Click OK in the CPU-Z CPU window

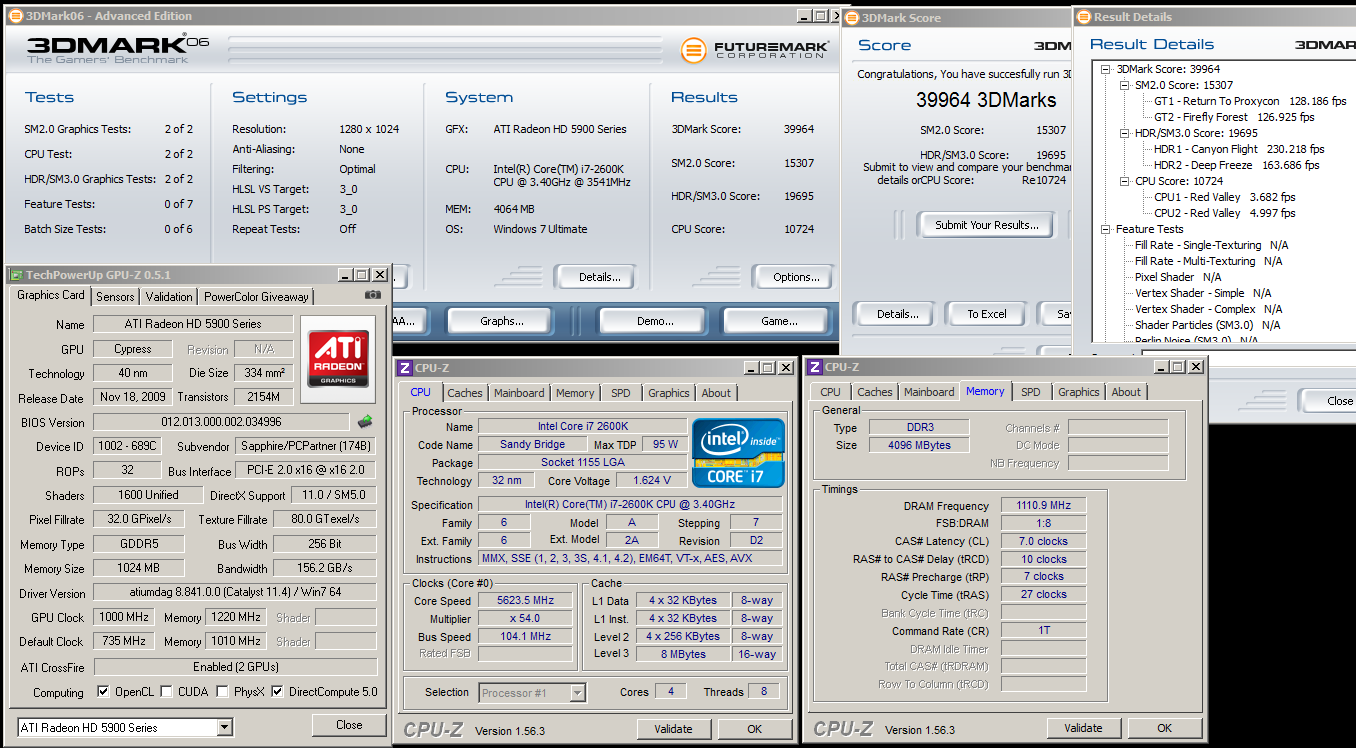754,729
